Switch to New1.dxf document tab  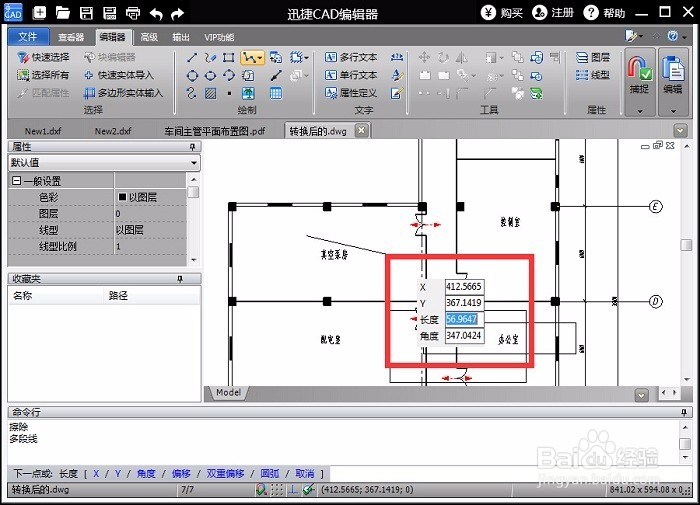43,131
